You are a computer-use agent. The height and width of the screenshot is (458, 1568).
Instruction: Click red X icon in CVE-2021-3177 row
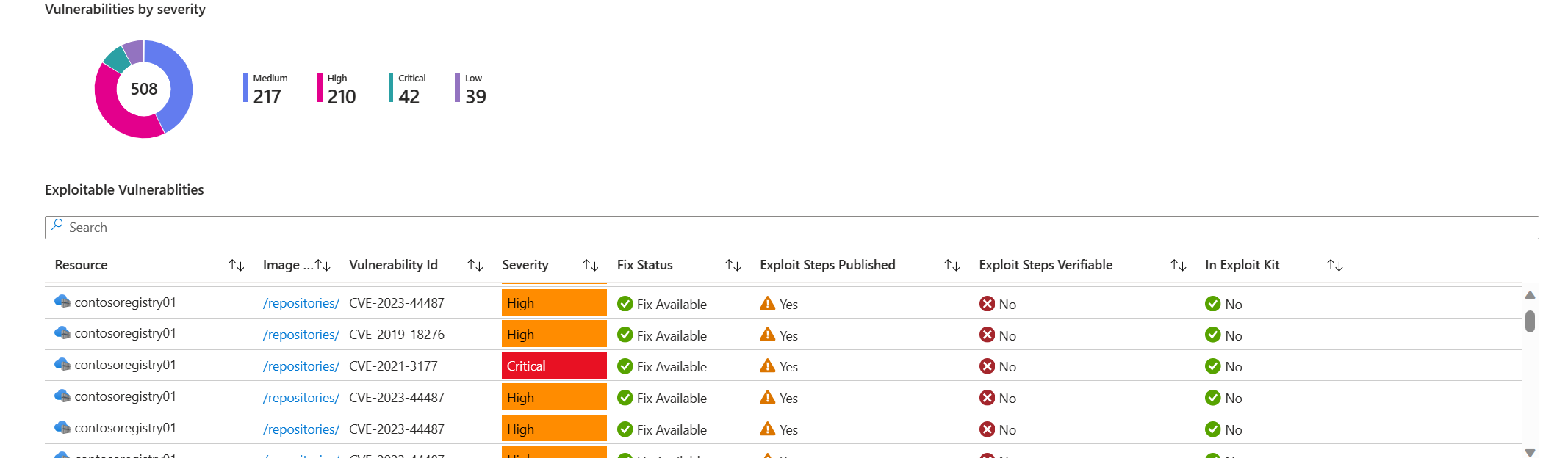click(988, 366)
